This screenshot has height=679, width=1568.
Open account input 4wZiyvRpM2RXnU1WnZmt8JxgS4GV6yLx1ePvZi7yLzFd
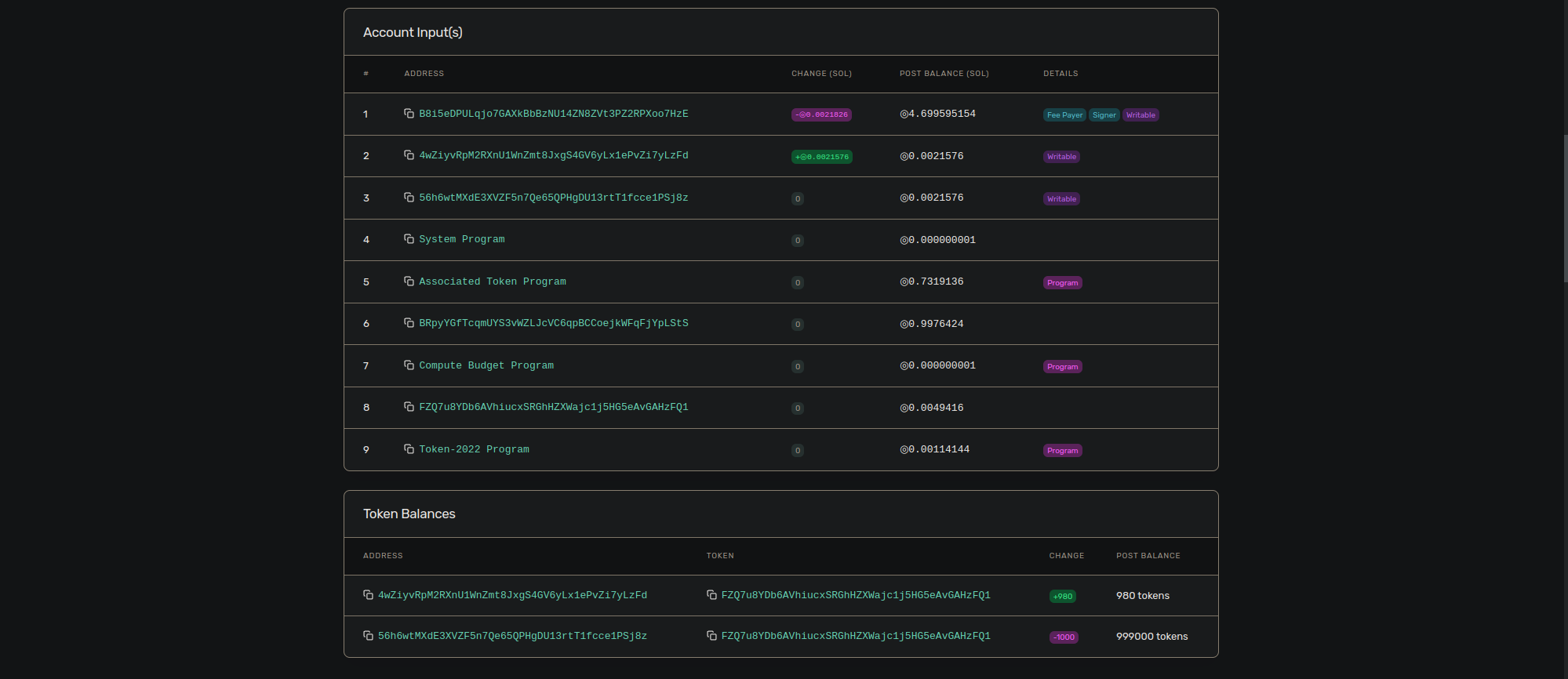pos(554,155)
